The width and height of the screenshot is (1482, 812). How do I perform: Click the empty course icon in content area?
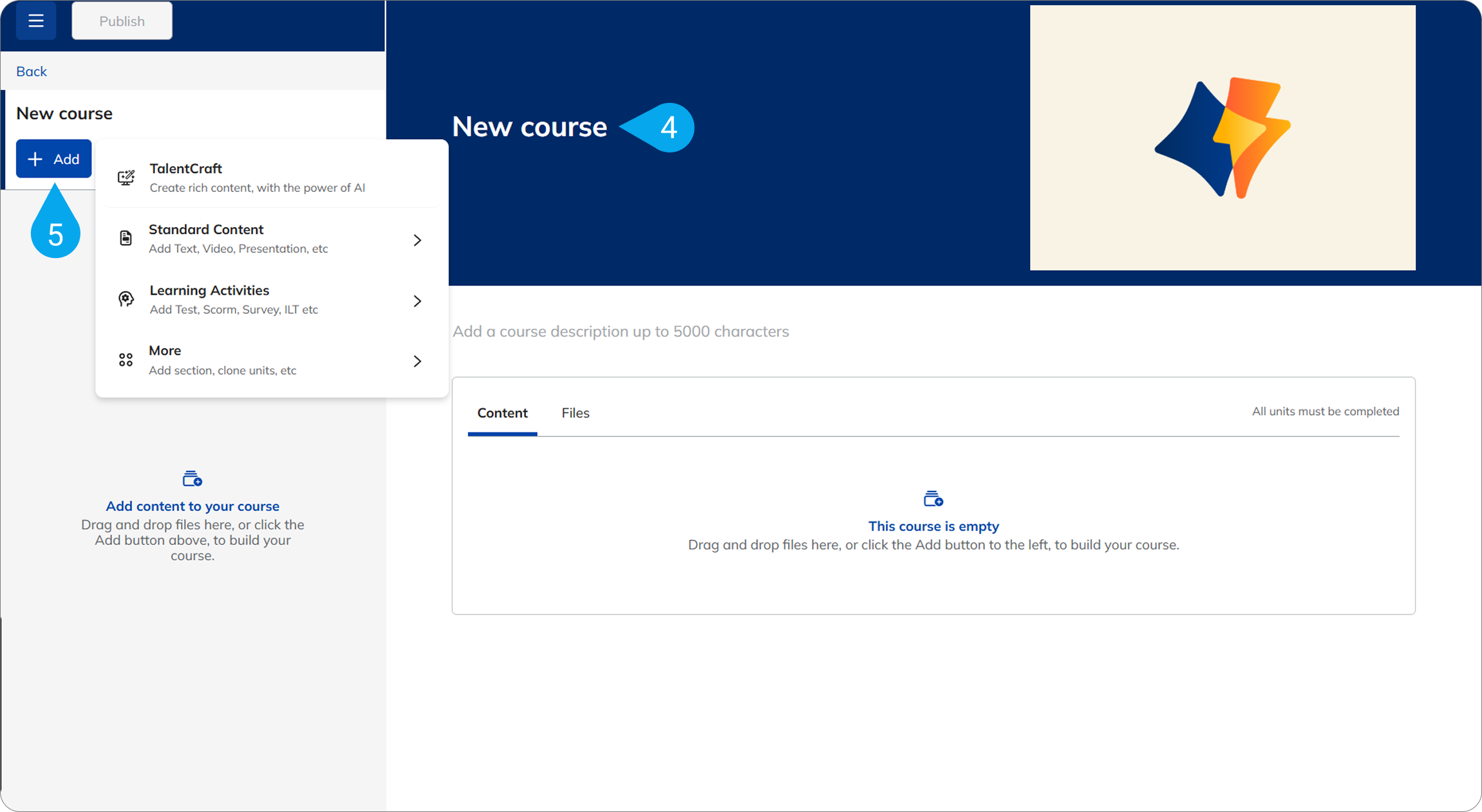click(933, 499)
